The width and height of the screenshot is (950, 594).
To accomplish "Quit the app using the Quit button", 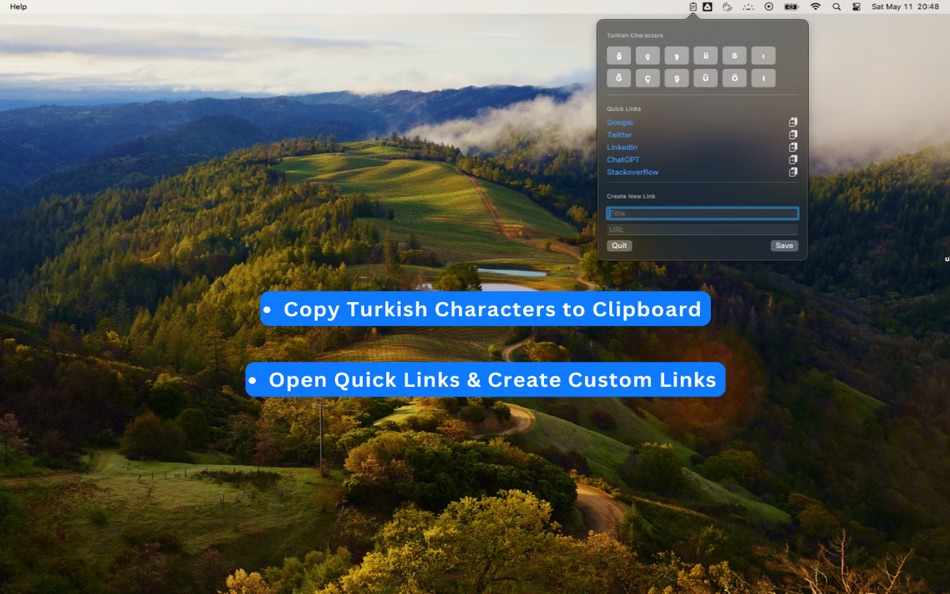I will point(619,245).
